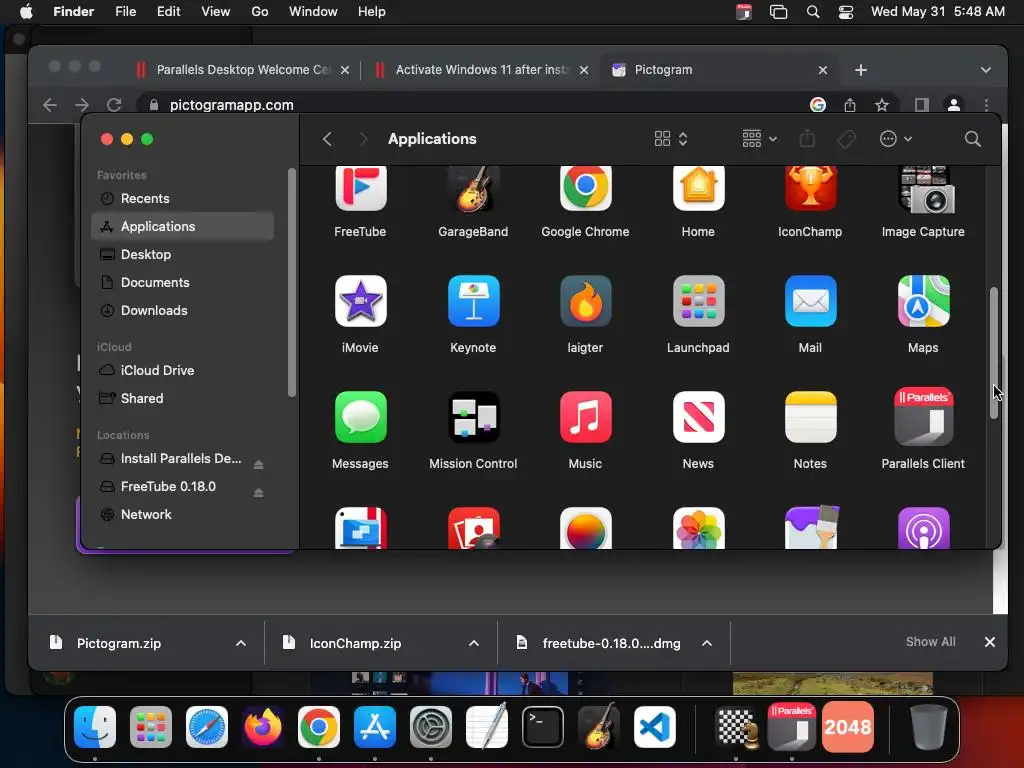Open the Finder action menu (ellipsis)
Image resolution: width=1024 pixels, height=768 pixels.
895,139
